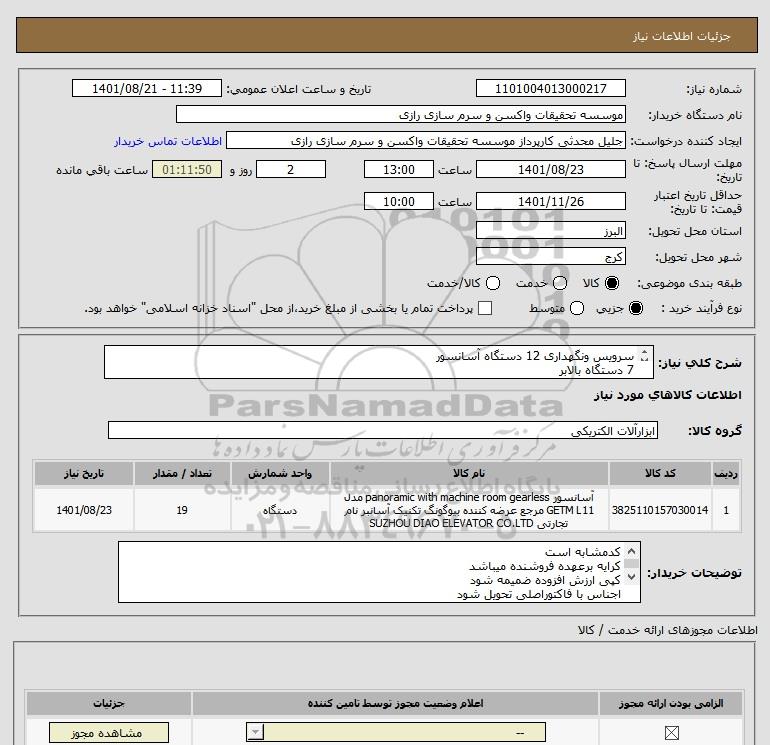The width and height of the screenshot is (770, 745).
Task: Click the description box scroll arrows
Action: coord(645,356)
